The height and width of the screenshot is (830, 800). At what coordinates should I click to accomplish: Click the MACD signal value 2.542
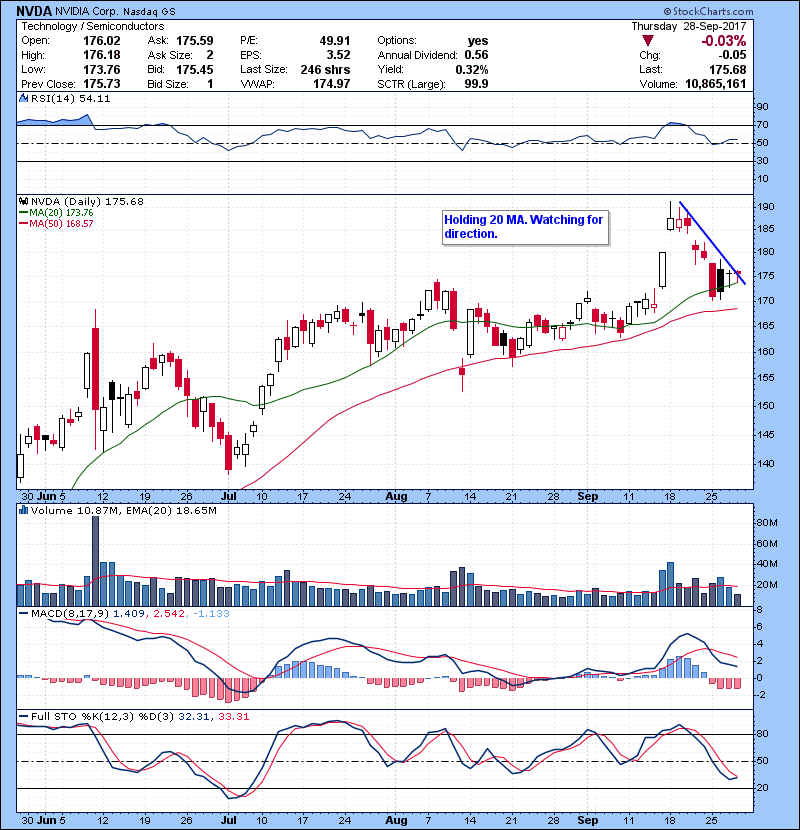169,614
